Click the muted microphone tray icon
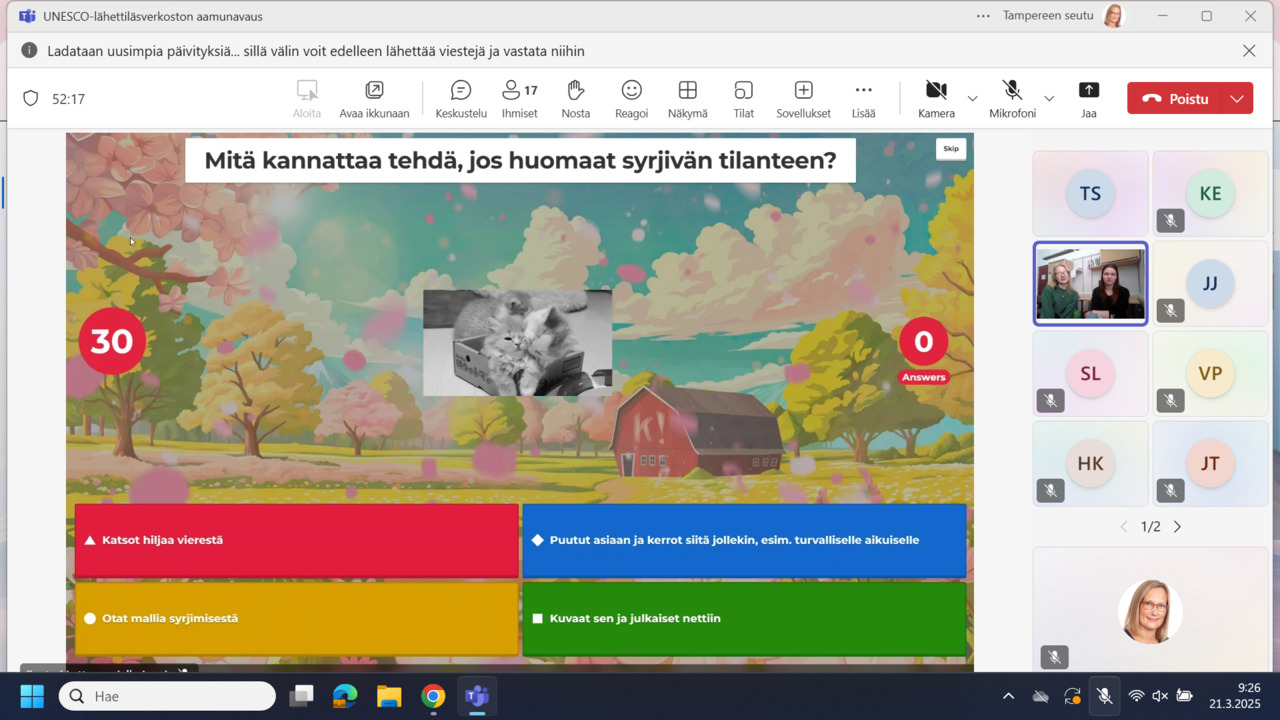 pyautogui.click(x=1104, y=696)
